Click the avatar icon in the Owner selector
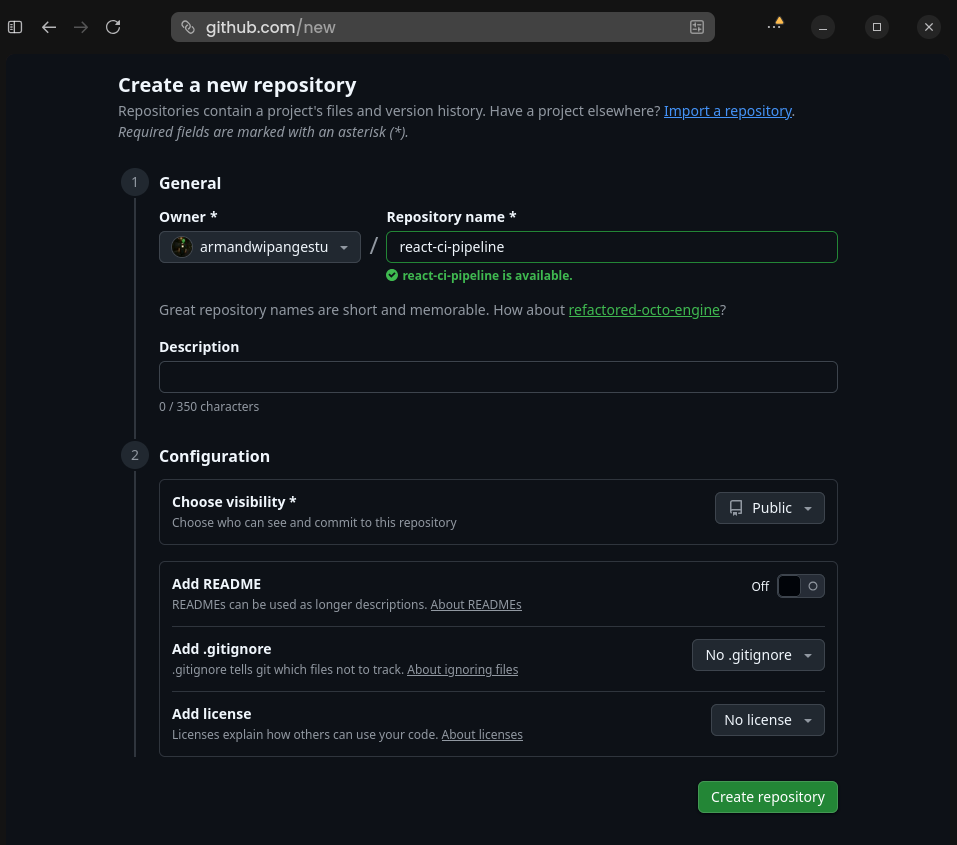Viewport: 957px width, 845px height. (x=181, y=246)
